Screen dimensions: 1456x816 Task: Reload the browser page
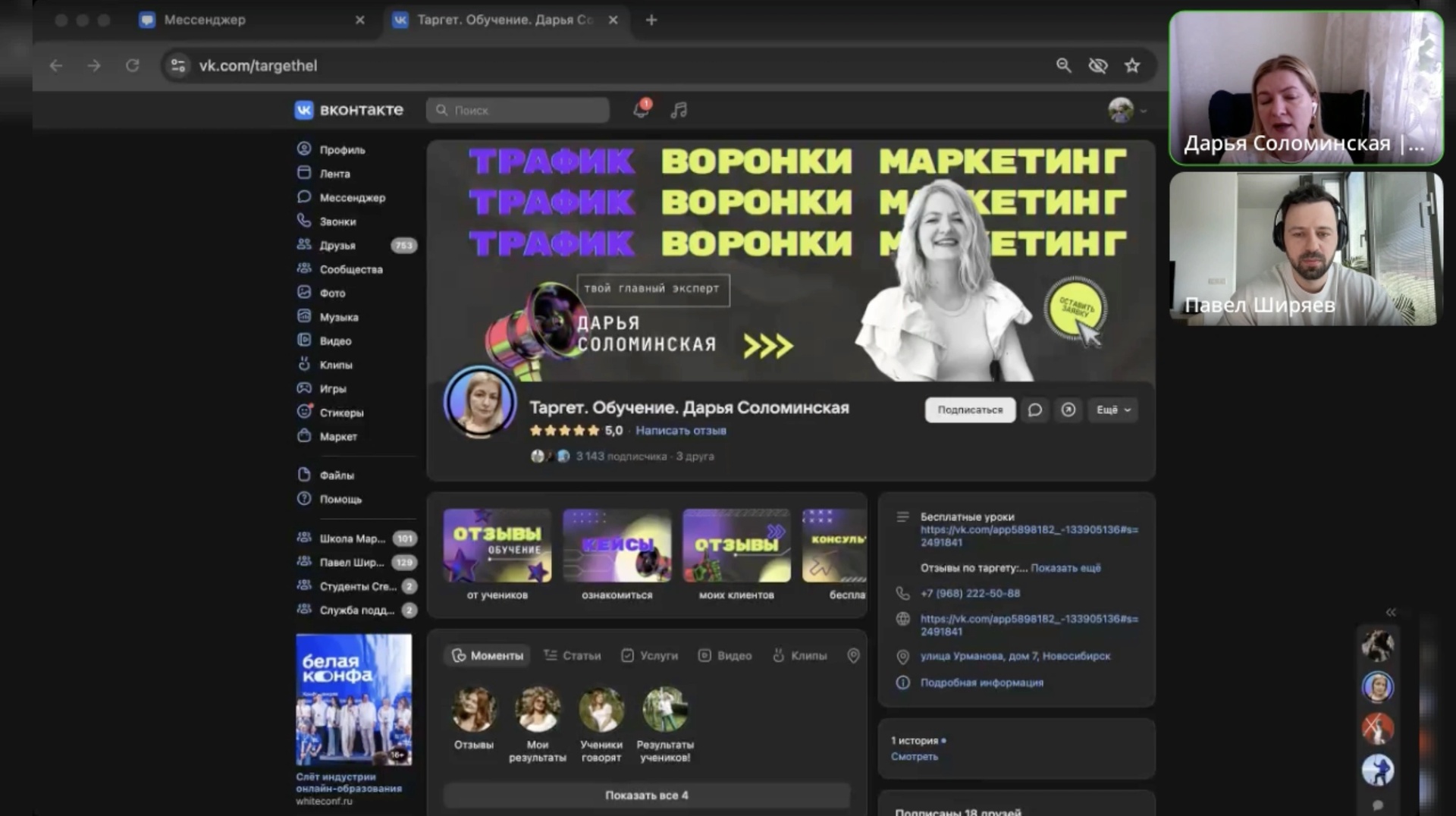[133, 66]
